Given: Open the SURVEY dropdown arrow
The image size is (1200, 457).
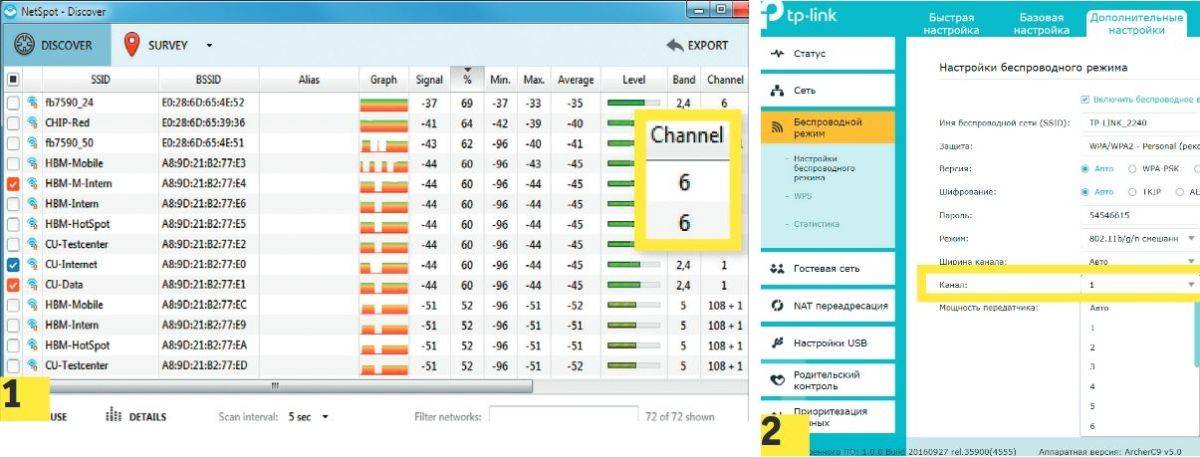Looking at the screenshot, I should click(x=209, y=46).
